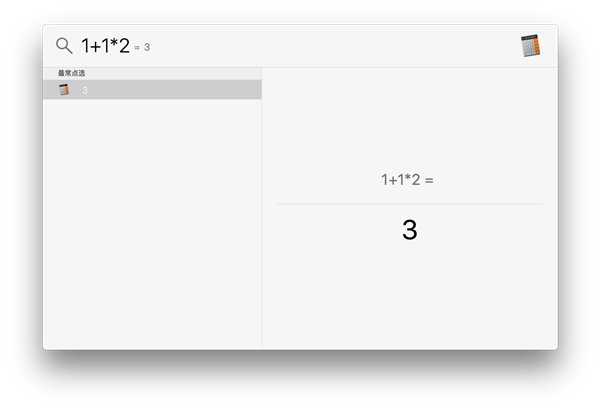The image size is (600, 410).
Task: Click the horizontal divider line under the expression
Action: (409, 204)
